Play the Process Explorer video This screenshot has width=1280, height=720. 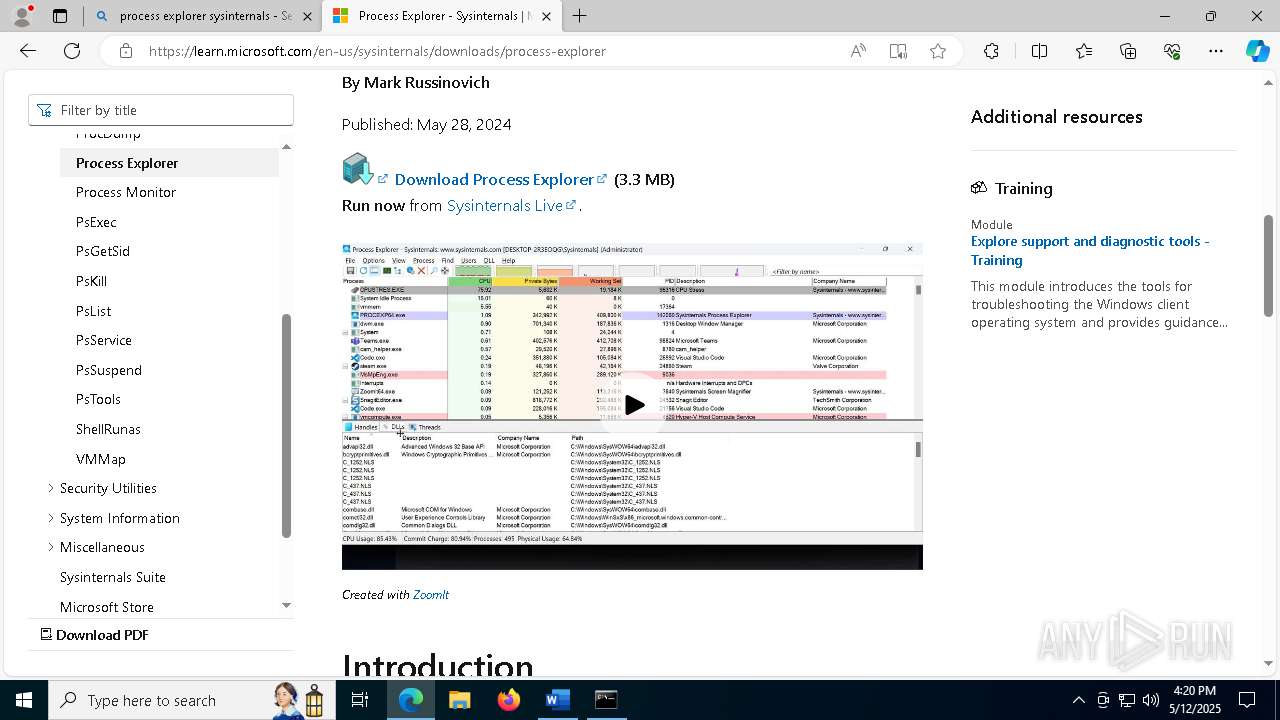click(634, 405)
